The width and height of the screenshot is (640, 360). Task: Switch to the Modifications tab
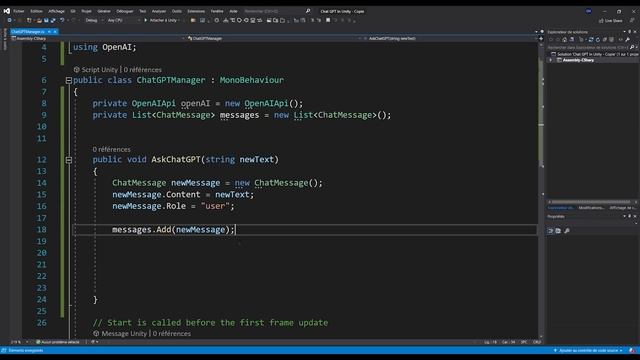tap(591, 208)
